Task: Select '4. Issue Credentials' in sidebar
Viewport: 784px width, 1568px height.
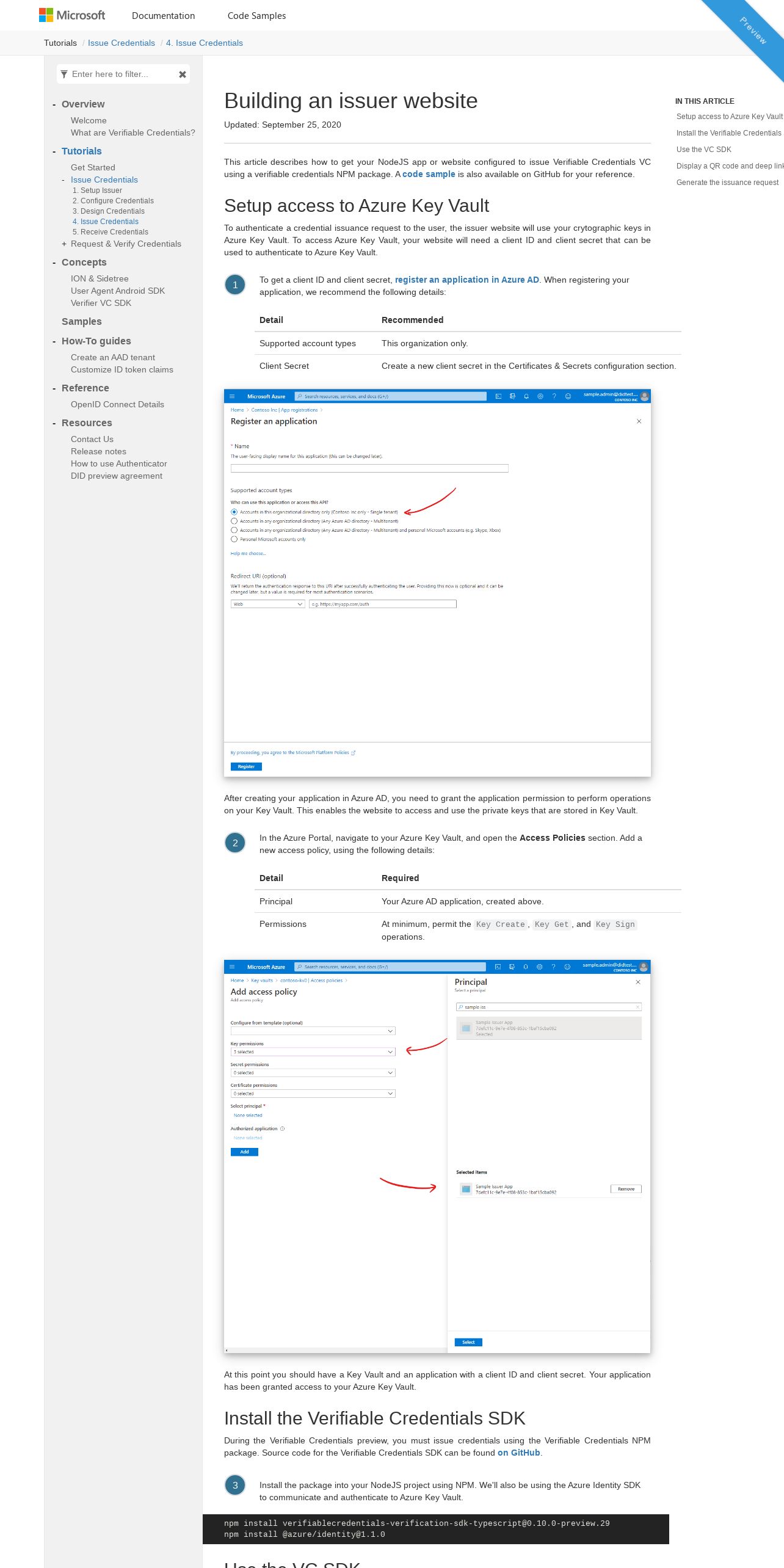Action: pyautogui.click(x=106, y=222)
